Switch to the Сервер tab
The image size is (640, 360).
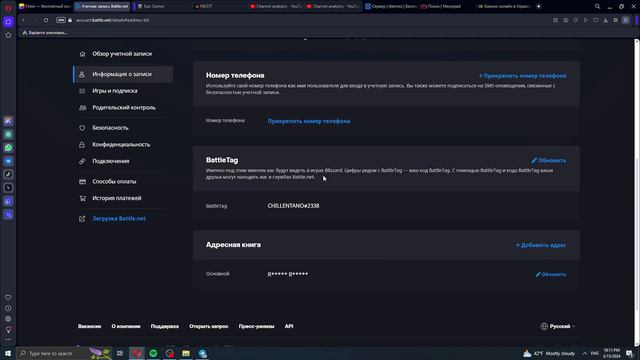pos(391,6)
